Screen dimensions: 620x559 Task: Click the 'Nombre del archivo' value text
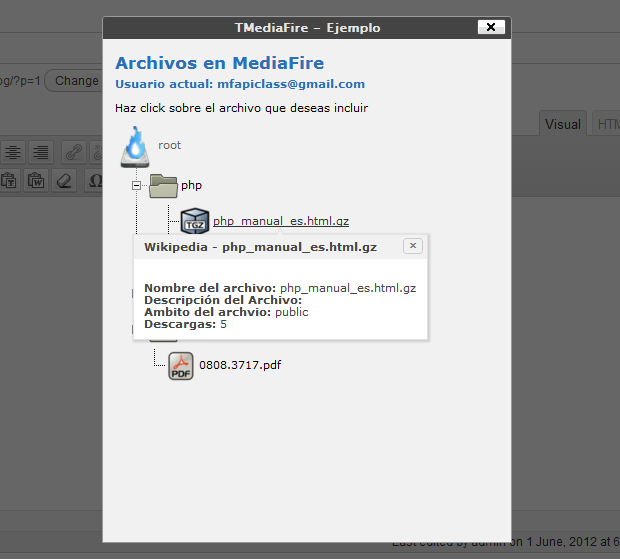pyautogui.click(x=348, y=288)
